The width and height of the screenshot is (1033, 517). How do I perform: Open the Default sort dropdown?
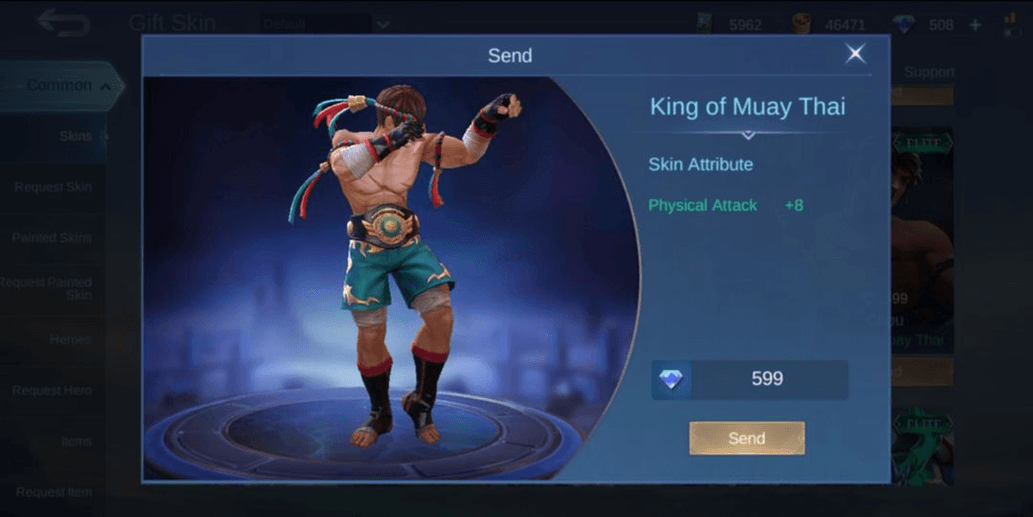(x=324, y=24)
